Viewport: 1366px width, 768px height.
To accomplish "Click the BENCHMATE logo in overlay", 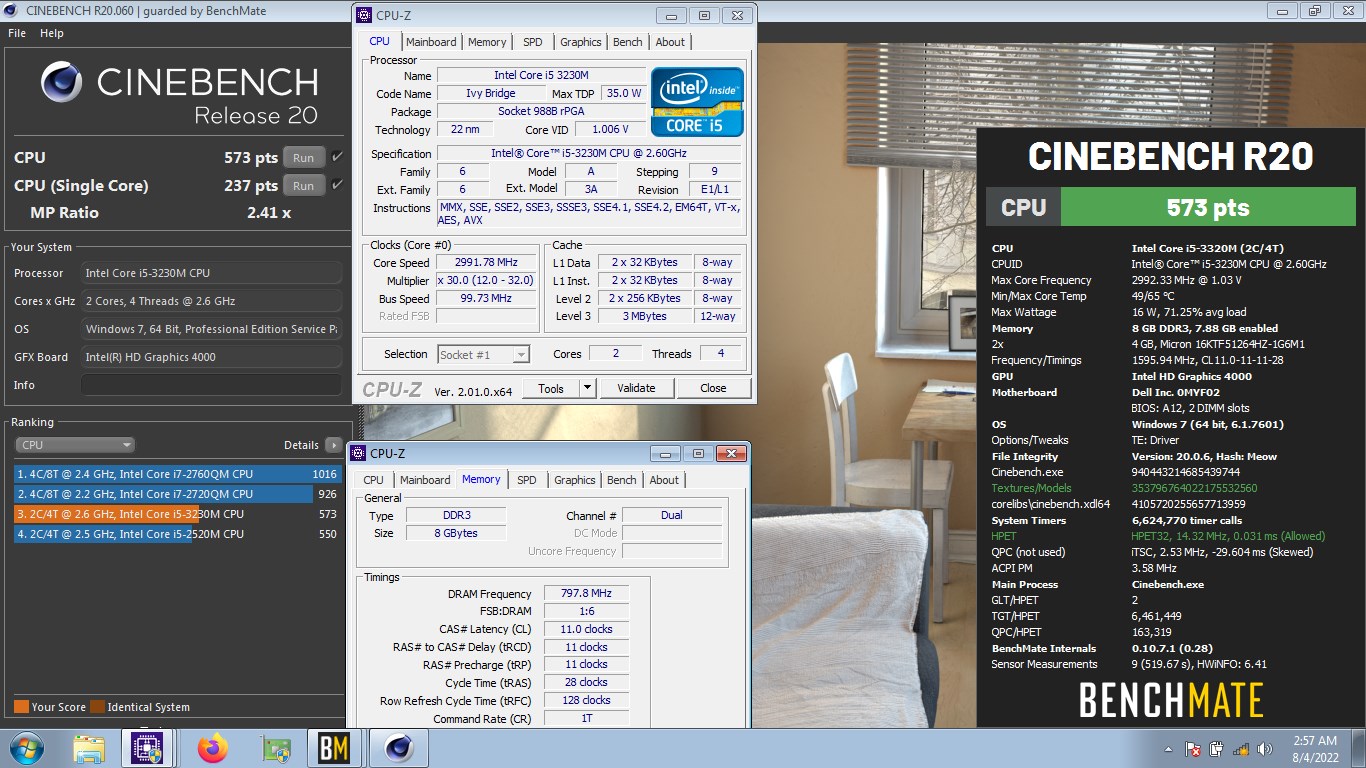I will tap(1171, 700).
